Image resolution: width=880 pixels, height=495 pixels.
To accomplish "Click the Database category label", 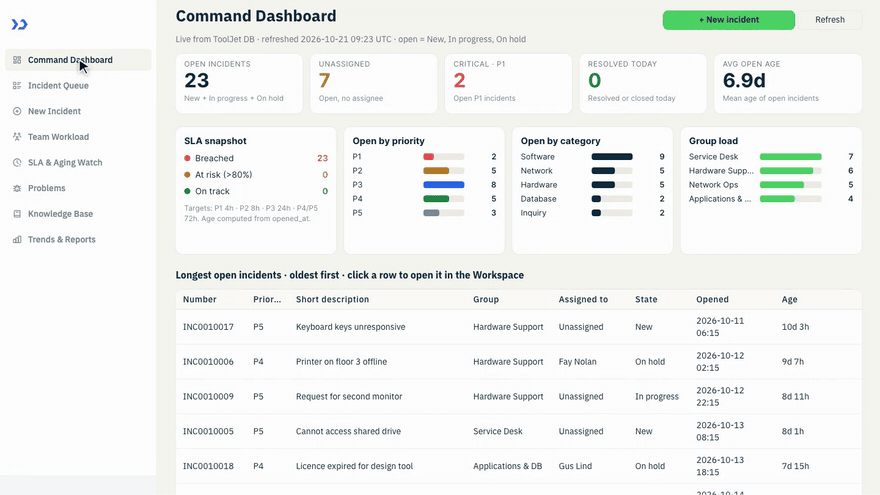I will 539,199.
